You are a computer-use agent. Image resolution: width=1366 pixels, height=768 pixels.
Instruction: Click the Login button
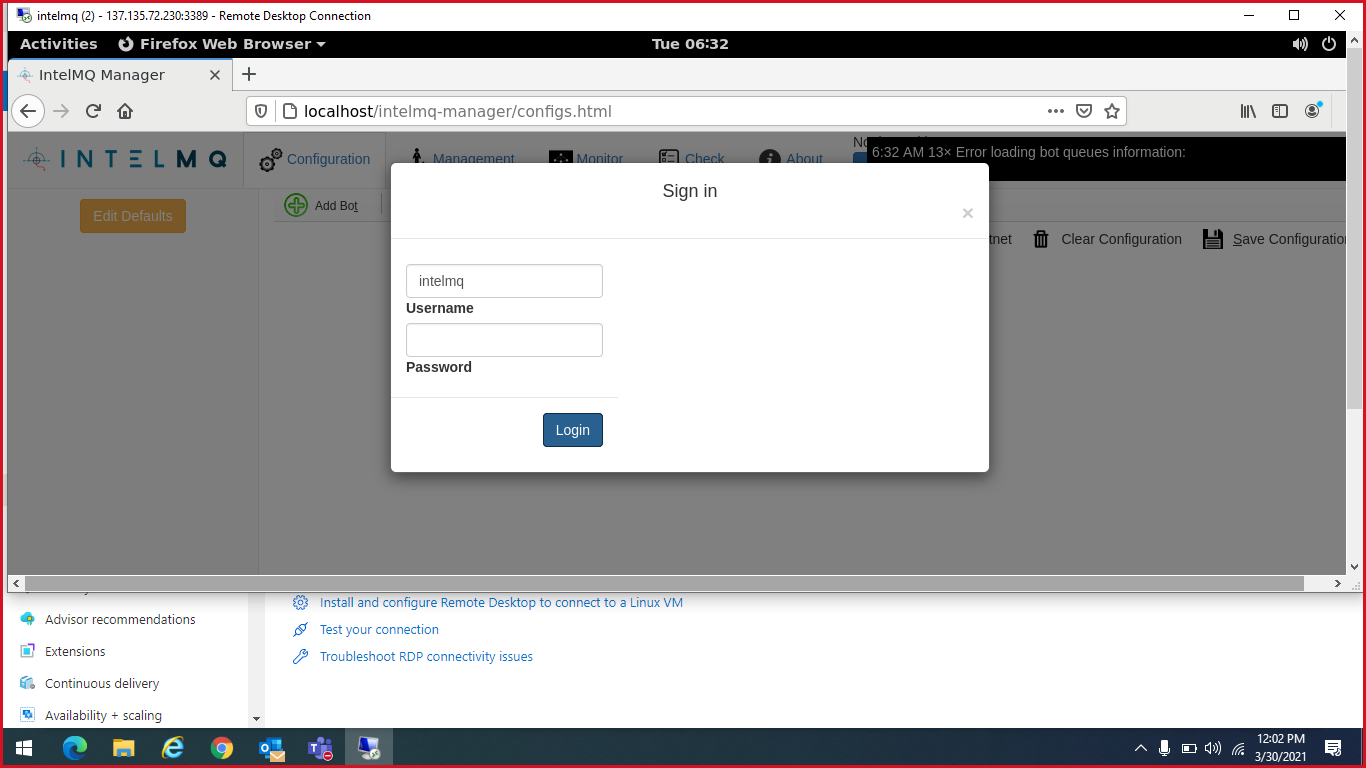[572, 430]
